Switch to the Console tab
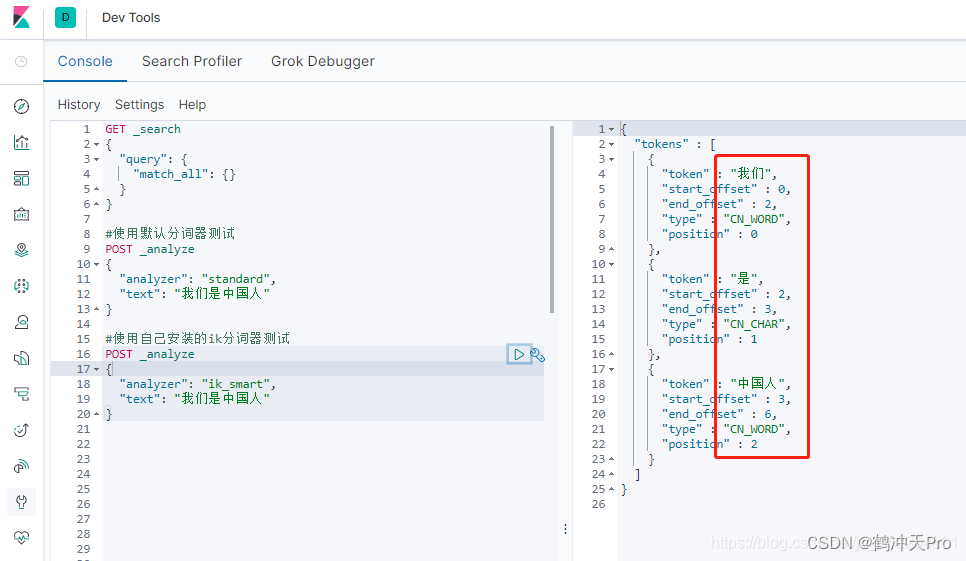The image size is (966, 561). point(85,62)
